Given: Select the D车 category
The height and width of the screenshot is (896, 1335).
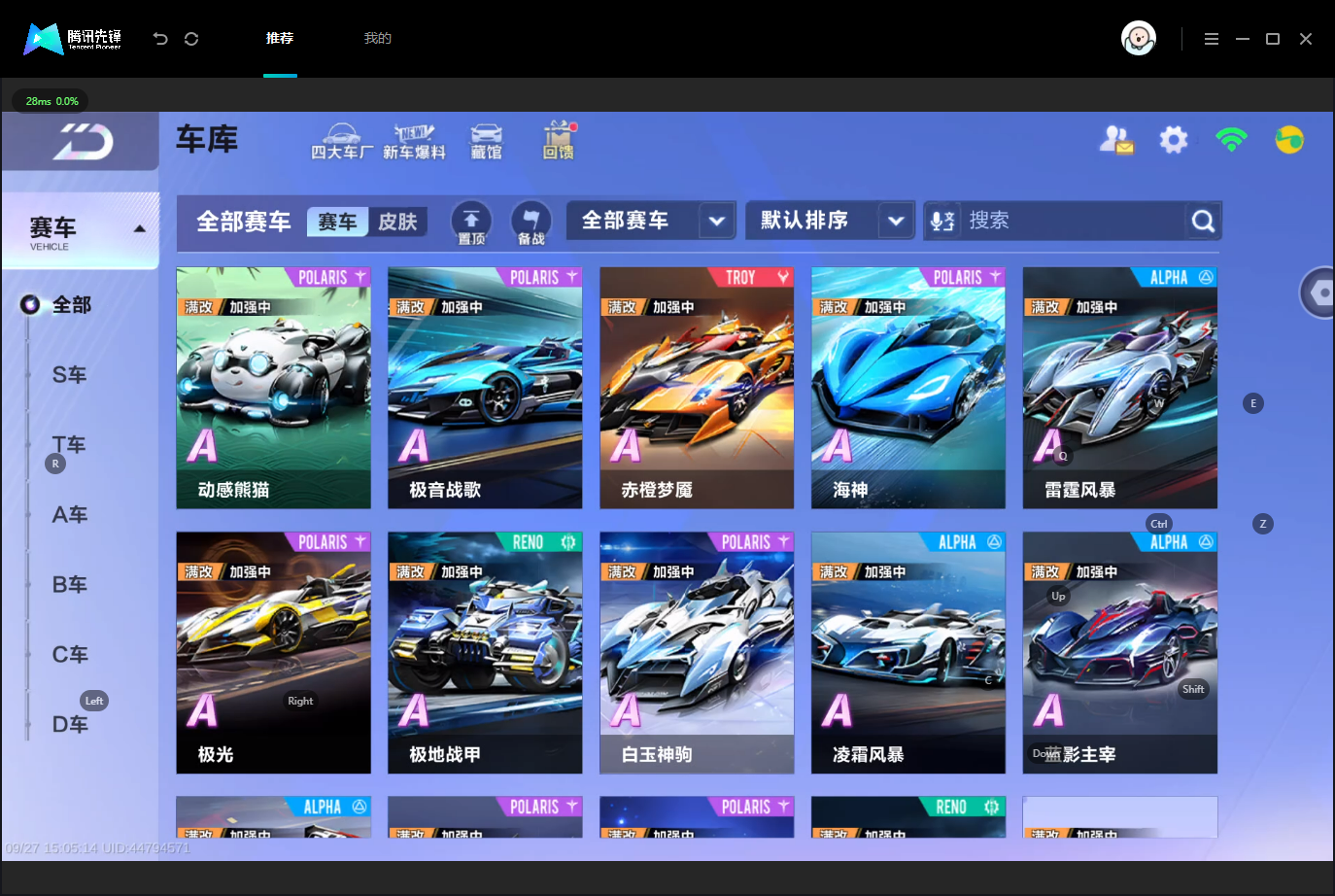Looking at the screenshot, I should (70, 725).
